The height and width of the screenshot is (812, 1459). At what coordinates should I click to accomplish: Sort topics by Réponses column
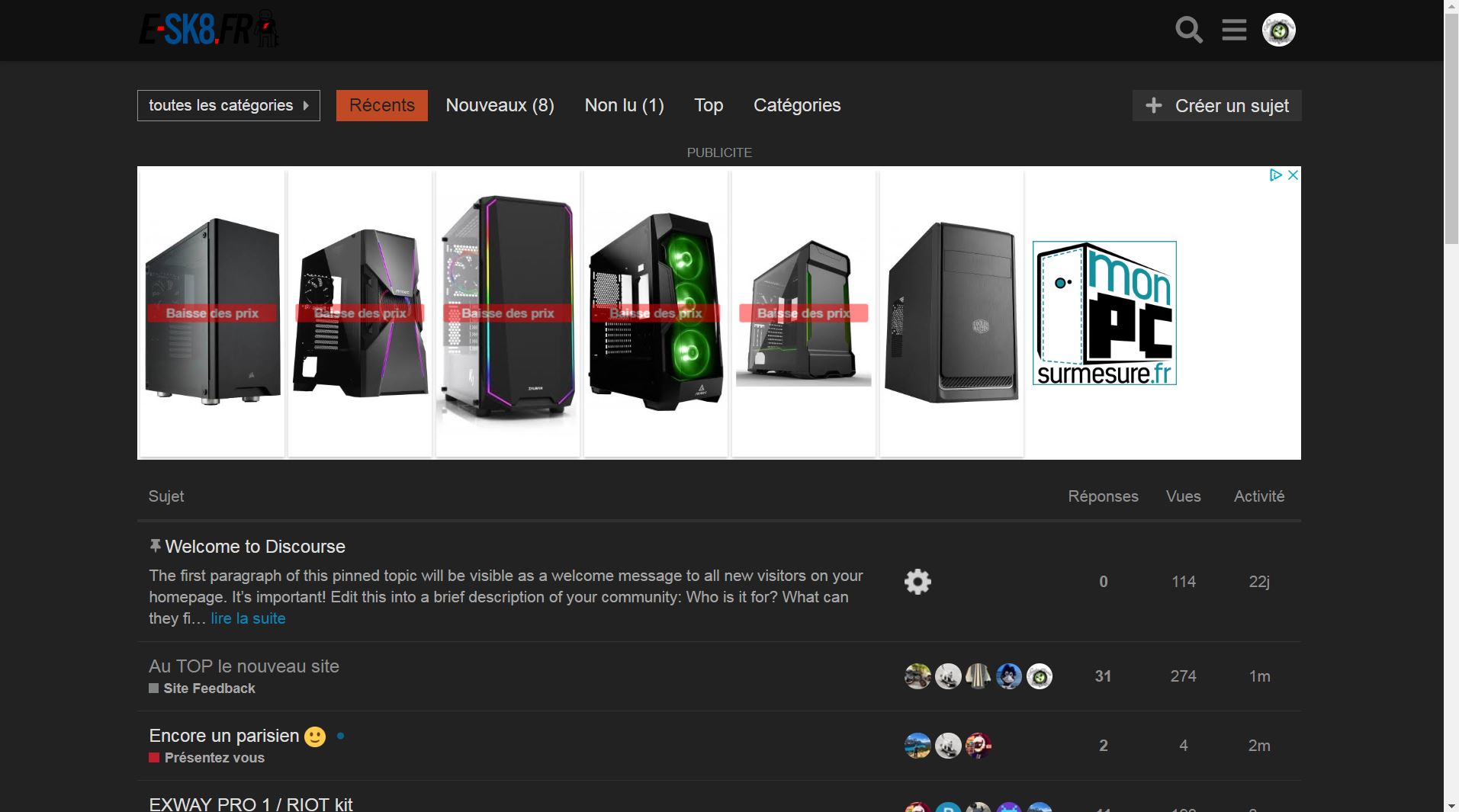point(1103,496)
